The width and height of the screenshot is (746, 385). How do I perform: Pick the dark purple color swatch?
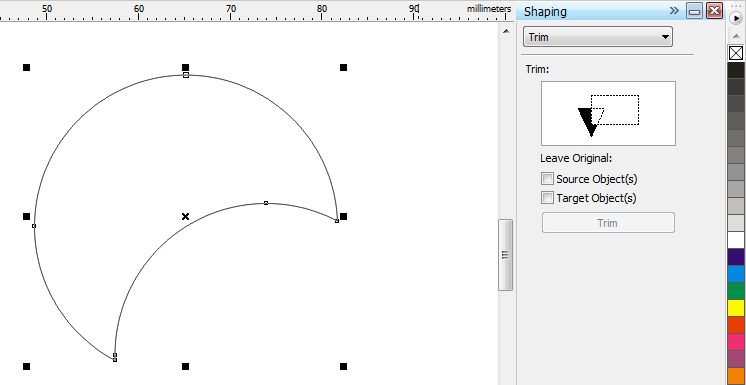pyautogui.click(x=736, y=257)
